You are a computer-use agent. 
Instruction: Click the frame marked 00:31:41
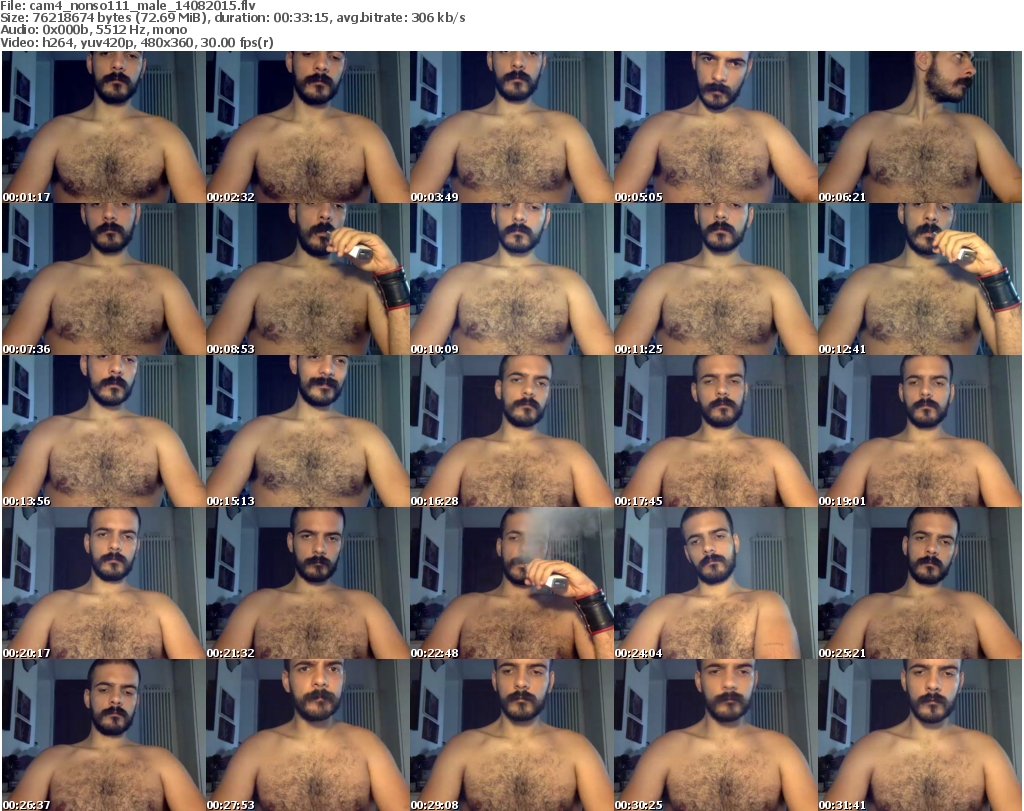pyautogui.click(x=920, y=735)
